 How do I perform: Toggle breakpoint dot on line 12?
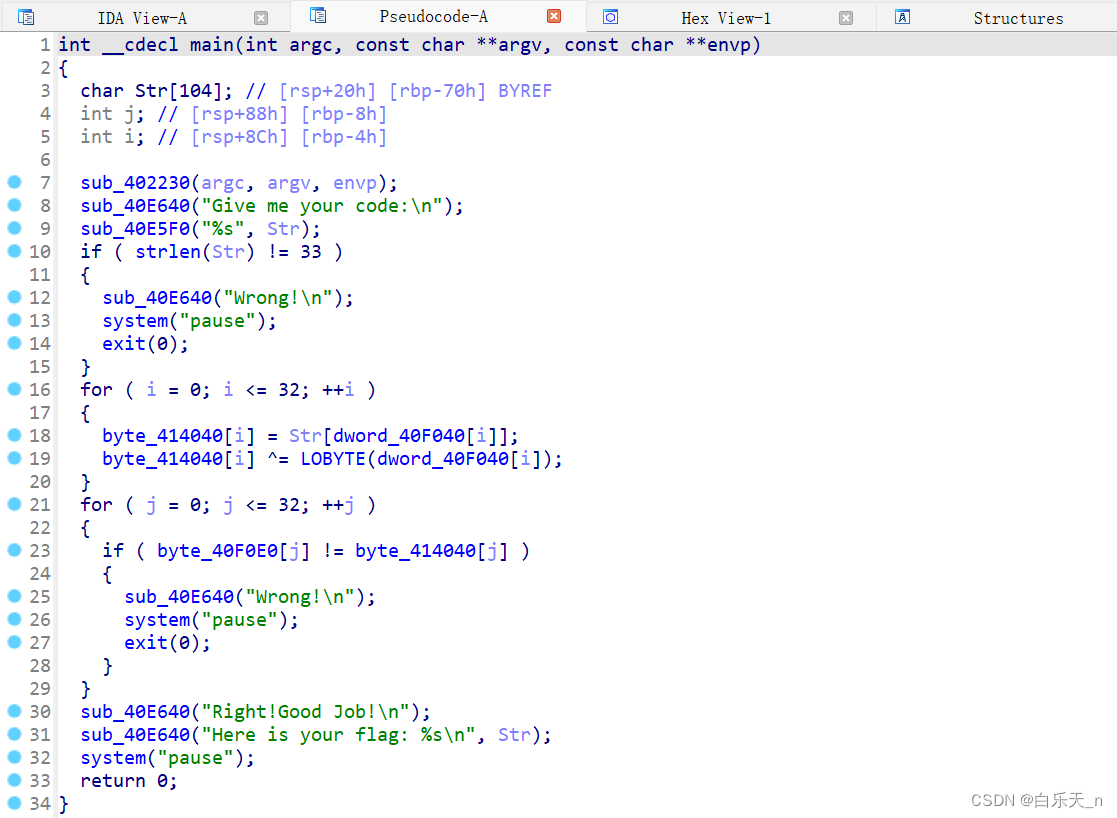pyautogui.click(x=14, y=297)
